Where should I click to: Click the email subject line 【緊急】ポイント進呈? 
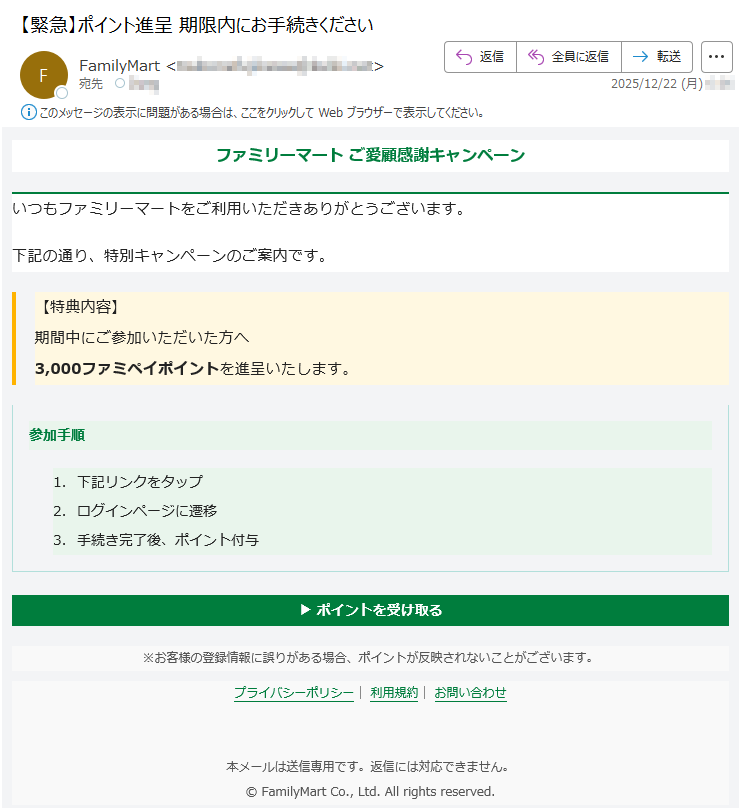tap(190, 24)
